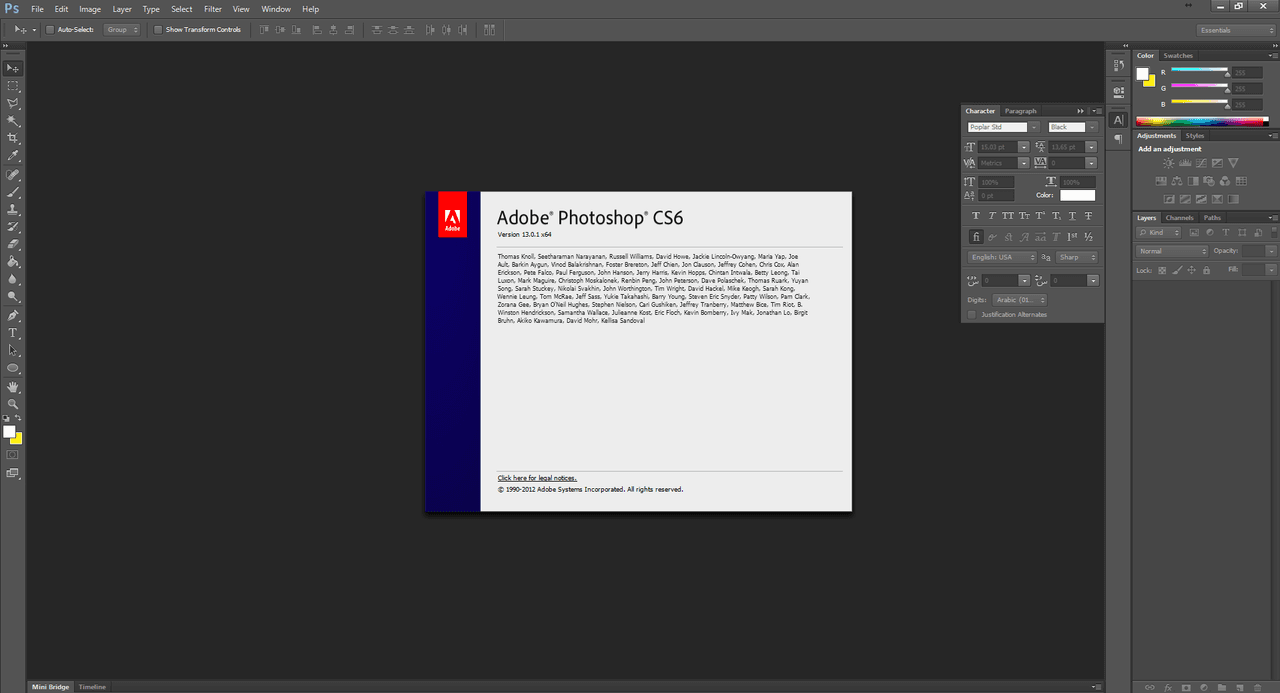Activate the Crop tool
This screenshot has width=1280, height=693.
coord(13,138)
